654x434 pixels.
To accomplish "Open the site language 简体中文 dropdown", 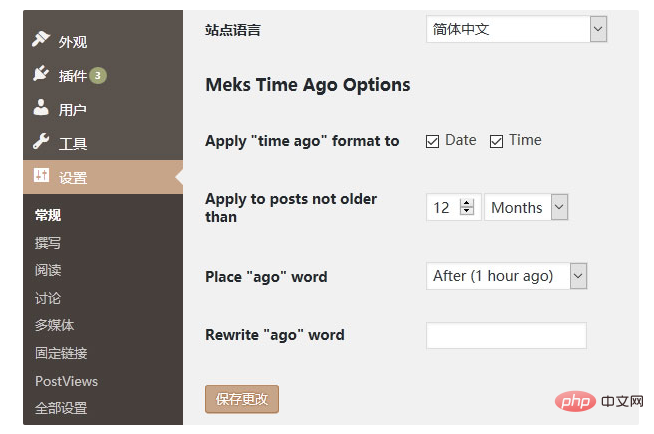I will pyautogui.click(x=516, y=29).
